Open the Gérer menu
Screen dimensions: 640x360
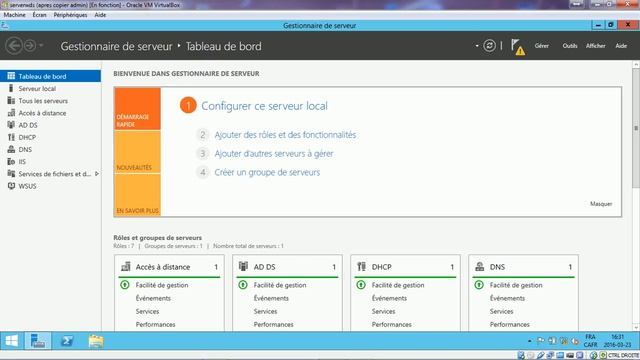542,46
